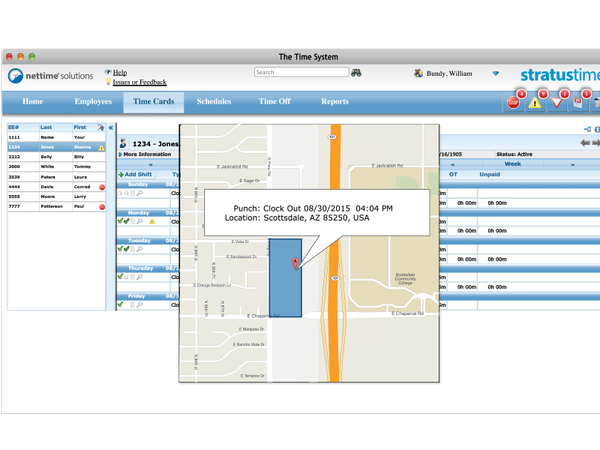Viewport: 600px width, 450px height.
Task: Select employee row 7777 Patterson Paul
Action: (56, 207)
